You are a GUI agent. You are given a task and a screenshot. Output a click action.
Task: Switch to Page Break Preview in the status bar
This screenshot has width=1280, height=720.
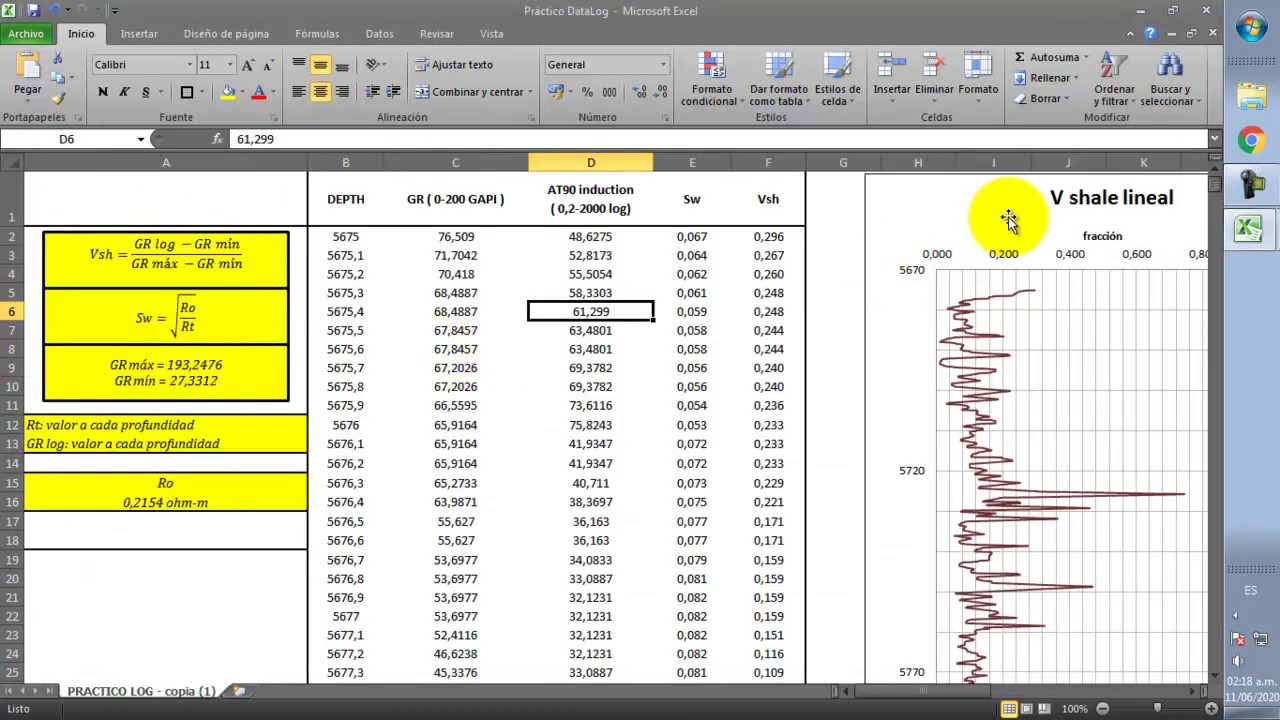(x=1046, y=709)
